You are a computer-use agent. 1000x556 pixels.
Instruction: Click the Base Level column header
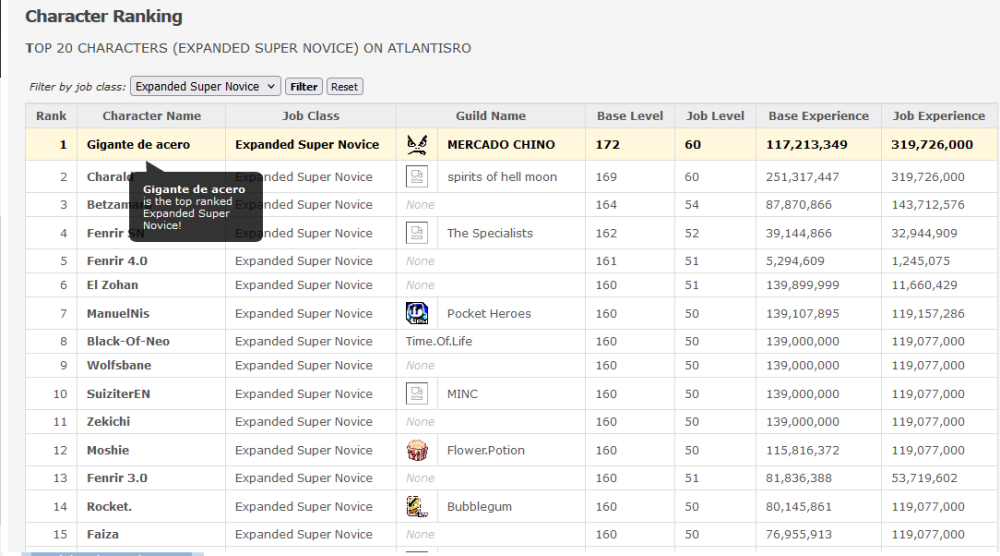630,116
